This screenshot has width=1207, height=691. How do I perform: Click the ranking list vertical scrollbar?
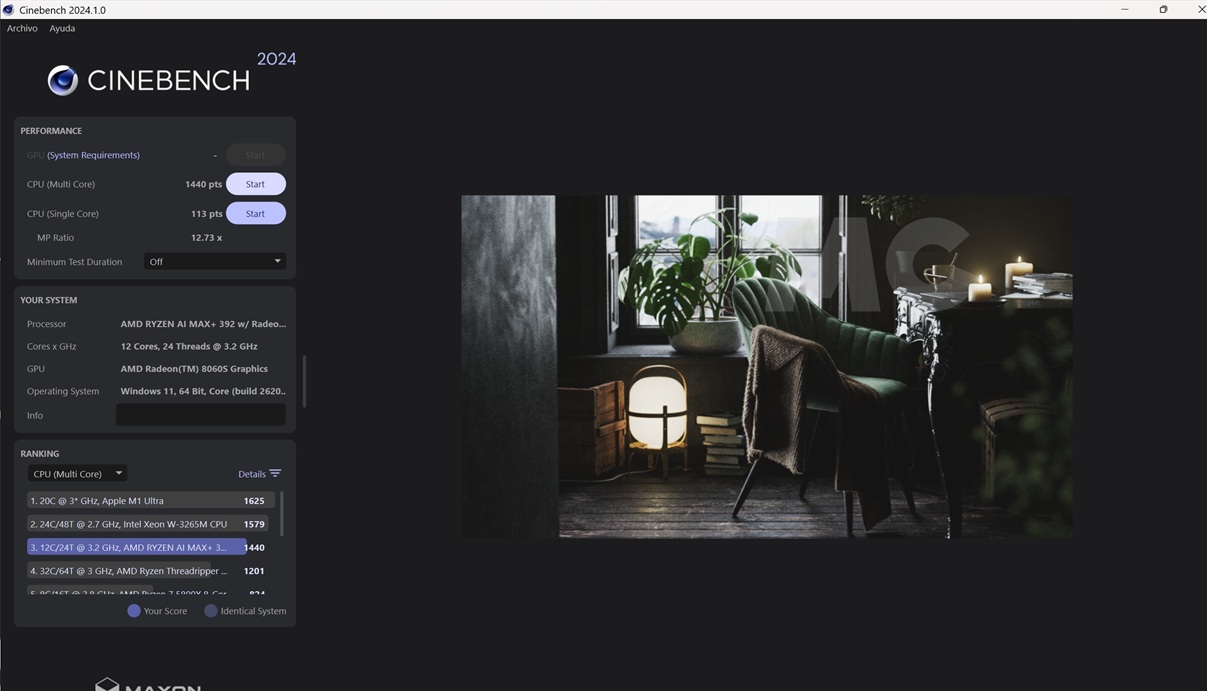tap(281, 513)
